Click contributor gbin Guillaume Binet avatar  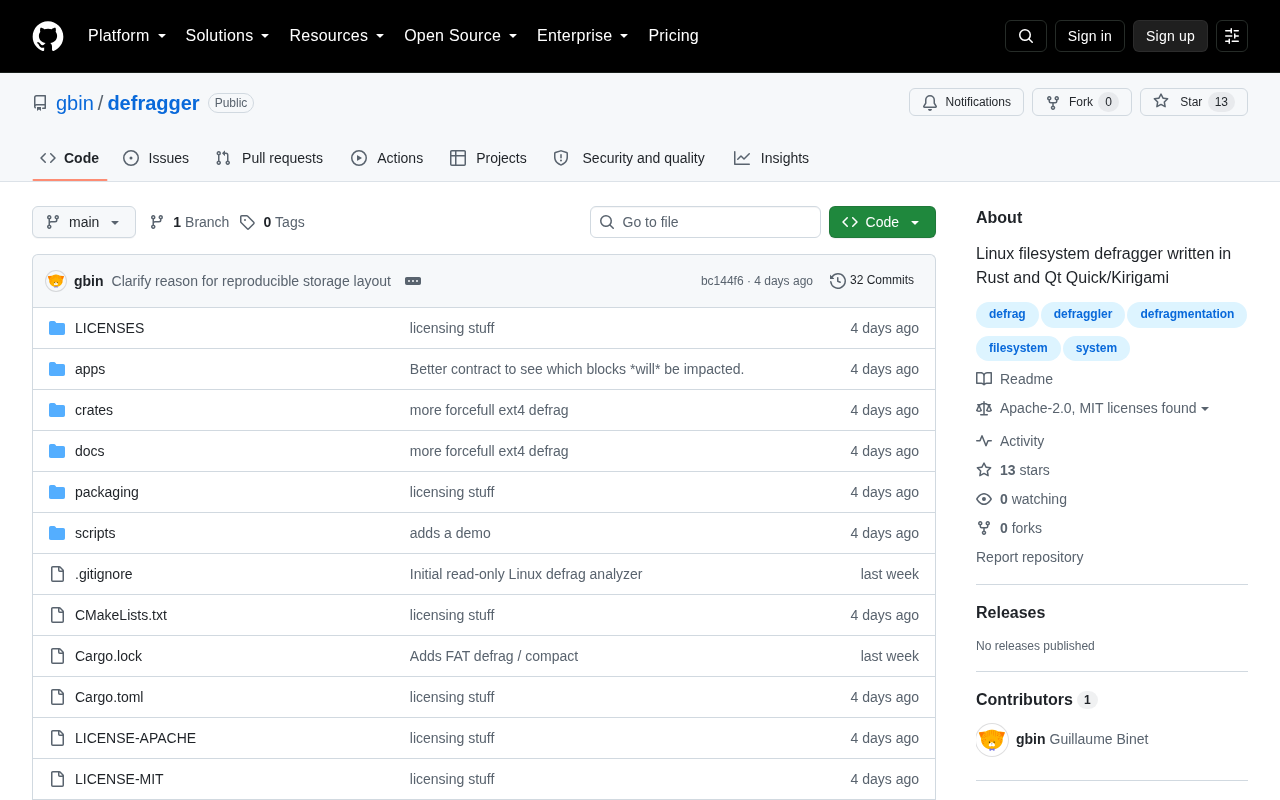click(992, 740)
